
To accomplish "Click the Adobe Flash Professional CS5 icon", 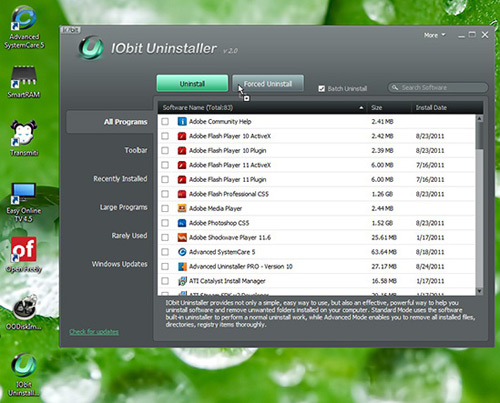I will pyautogui.click(x=182, y=194).
